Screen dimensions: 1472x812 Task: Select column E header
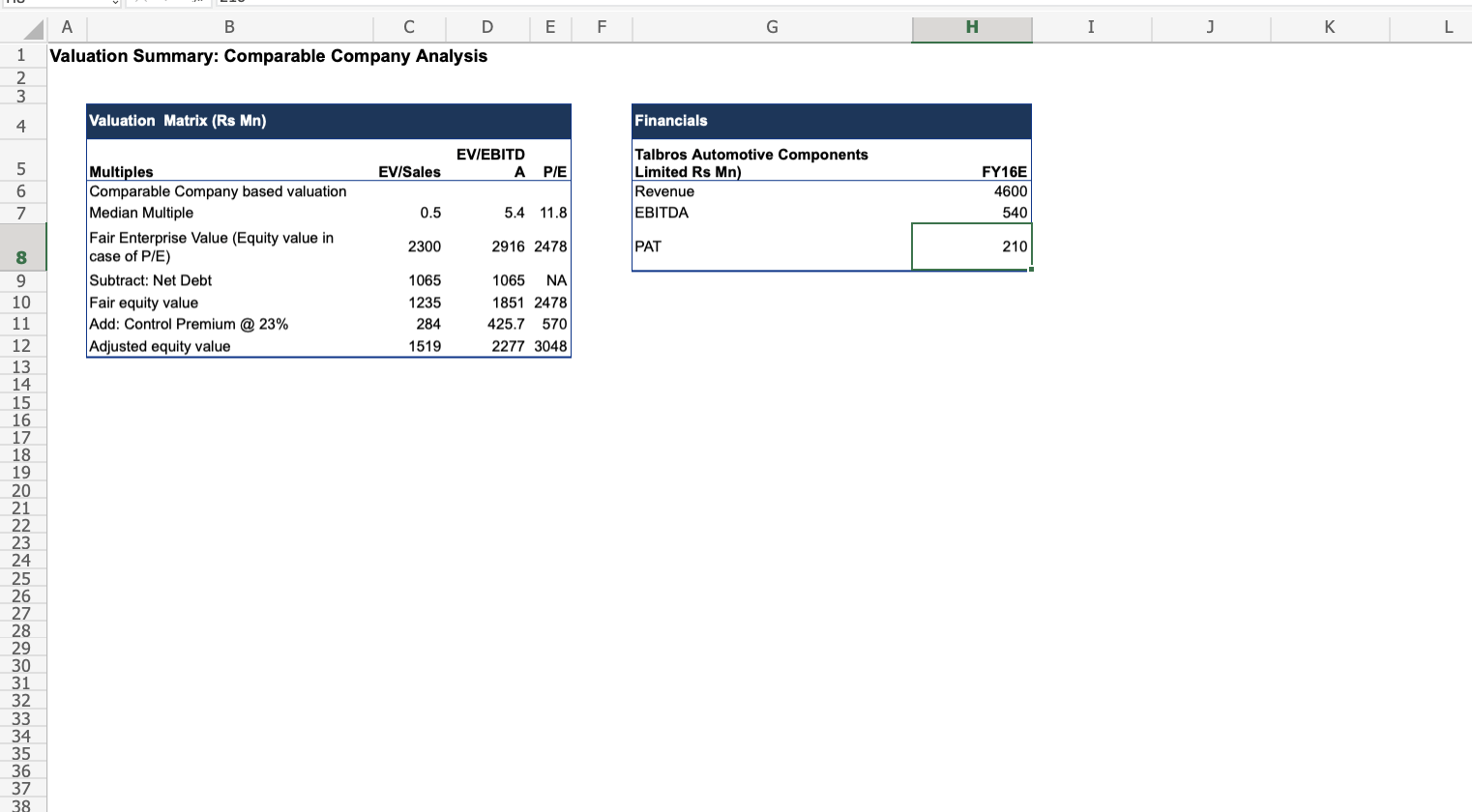[x=550, y=28]
